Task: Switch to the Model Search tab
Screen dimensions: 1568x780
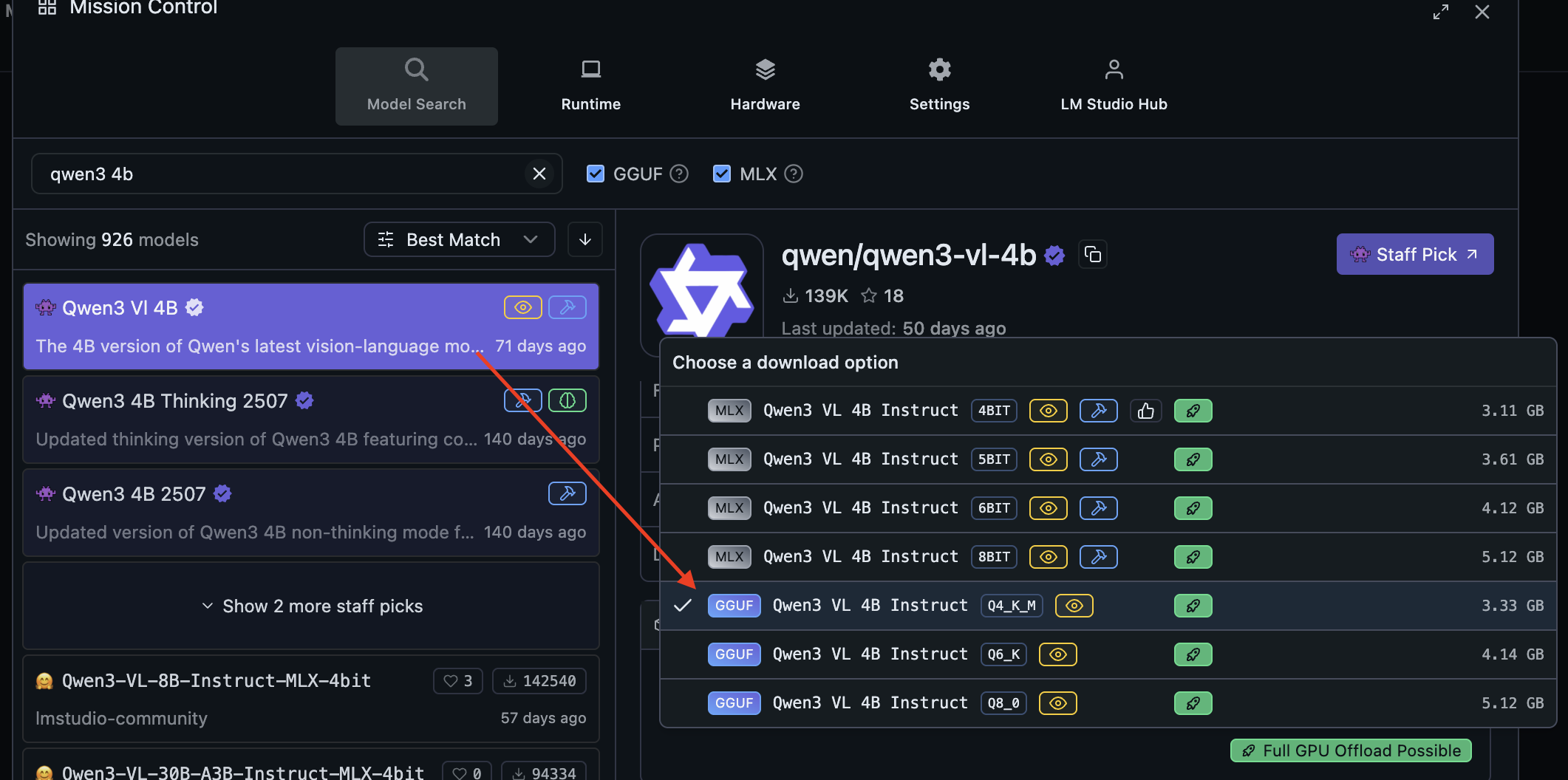Action: pyautogui.click(x=416, y=85)
